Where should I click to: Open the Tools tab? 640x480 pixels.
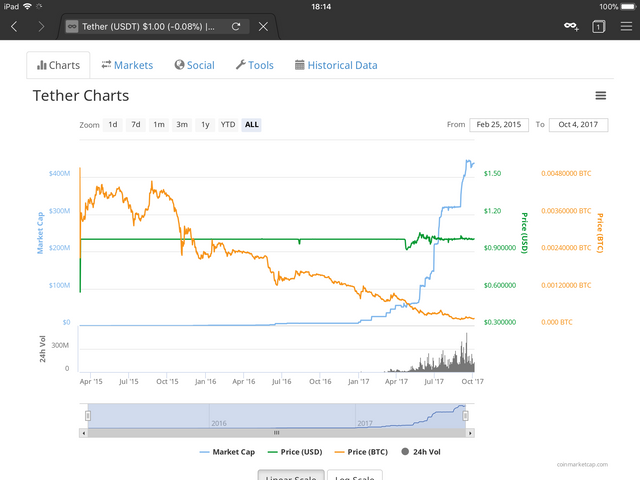[255, 65]
